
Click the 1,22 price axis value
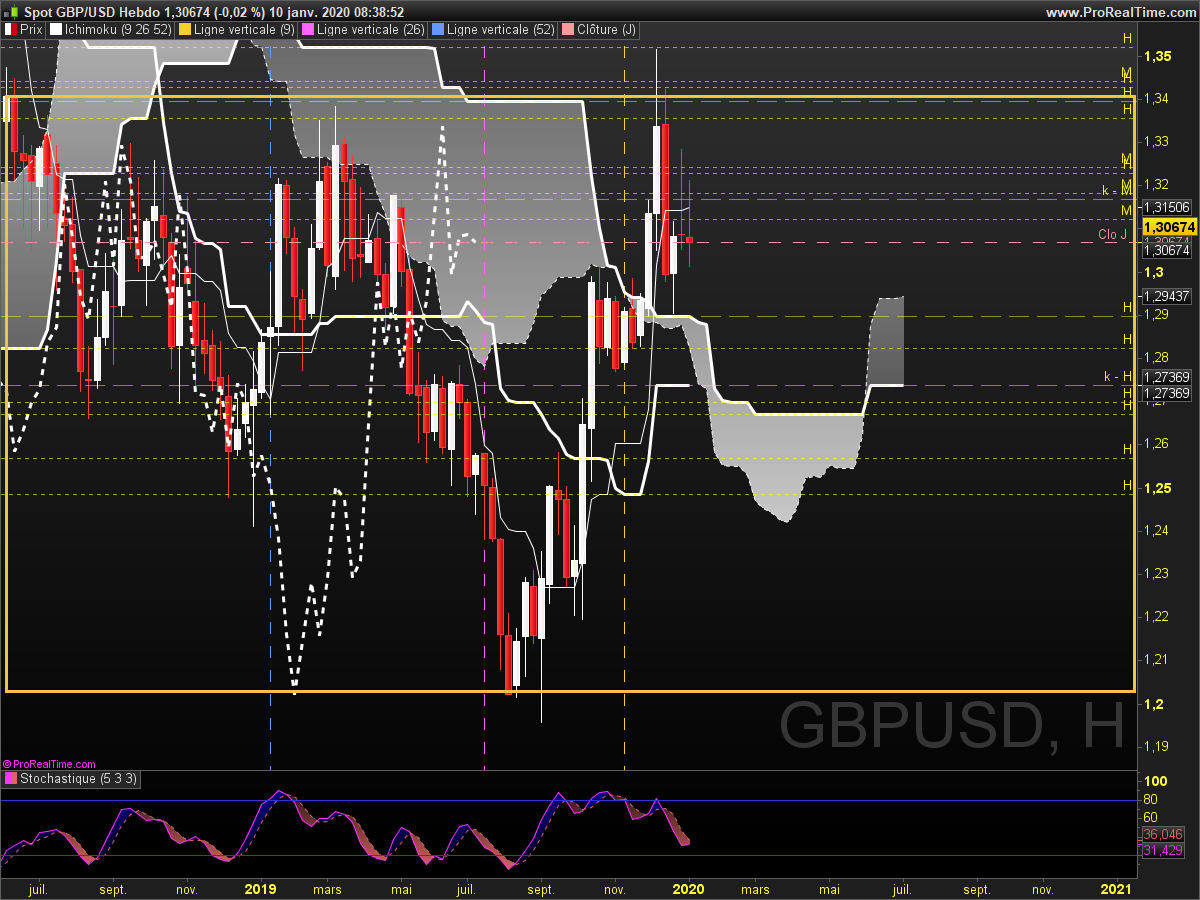1156,616
